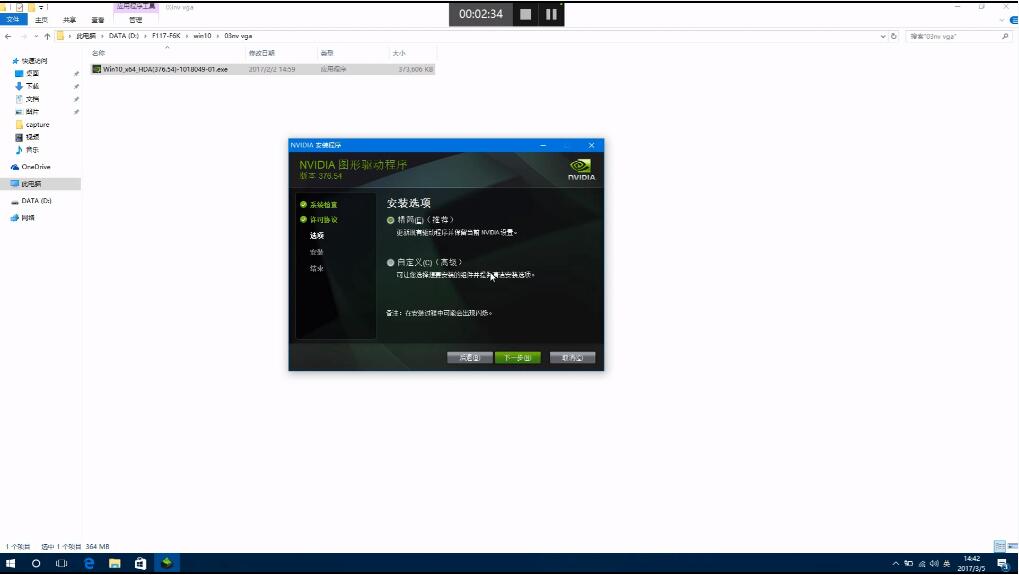Viewport: 1019px width, 575px height.
Task: Open 音乐 folder in the navigation pane
Action: point(32,150)
